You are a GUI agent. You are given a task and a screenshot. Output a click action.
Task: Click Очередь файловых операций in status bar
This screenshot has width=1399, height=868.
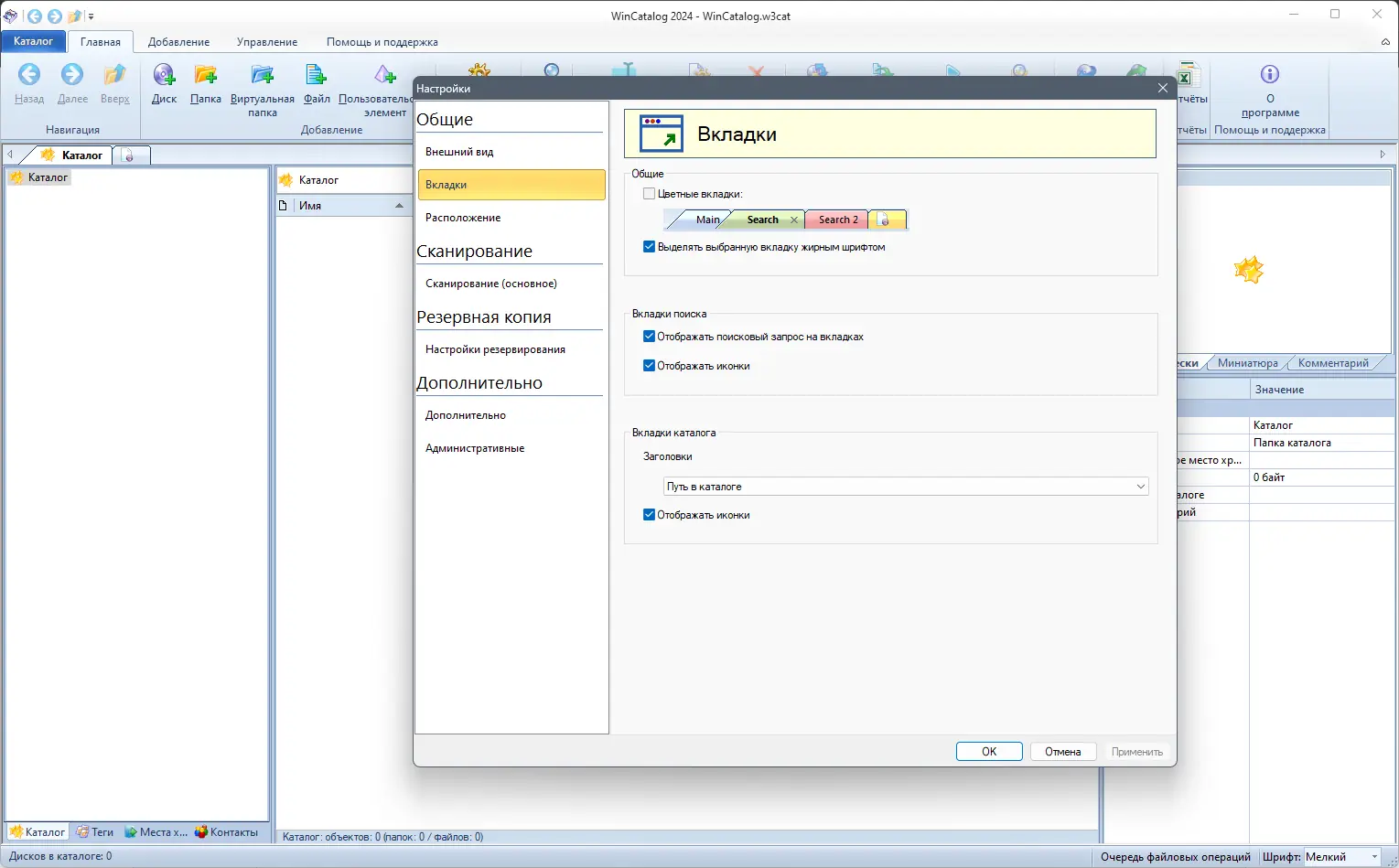click(1175, 857)
